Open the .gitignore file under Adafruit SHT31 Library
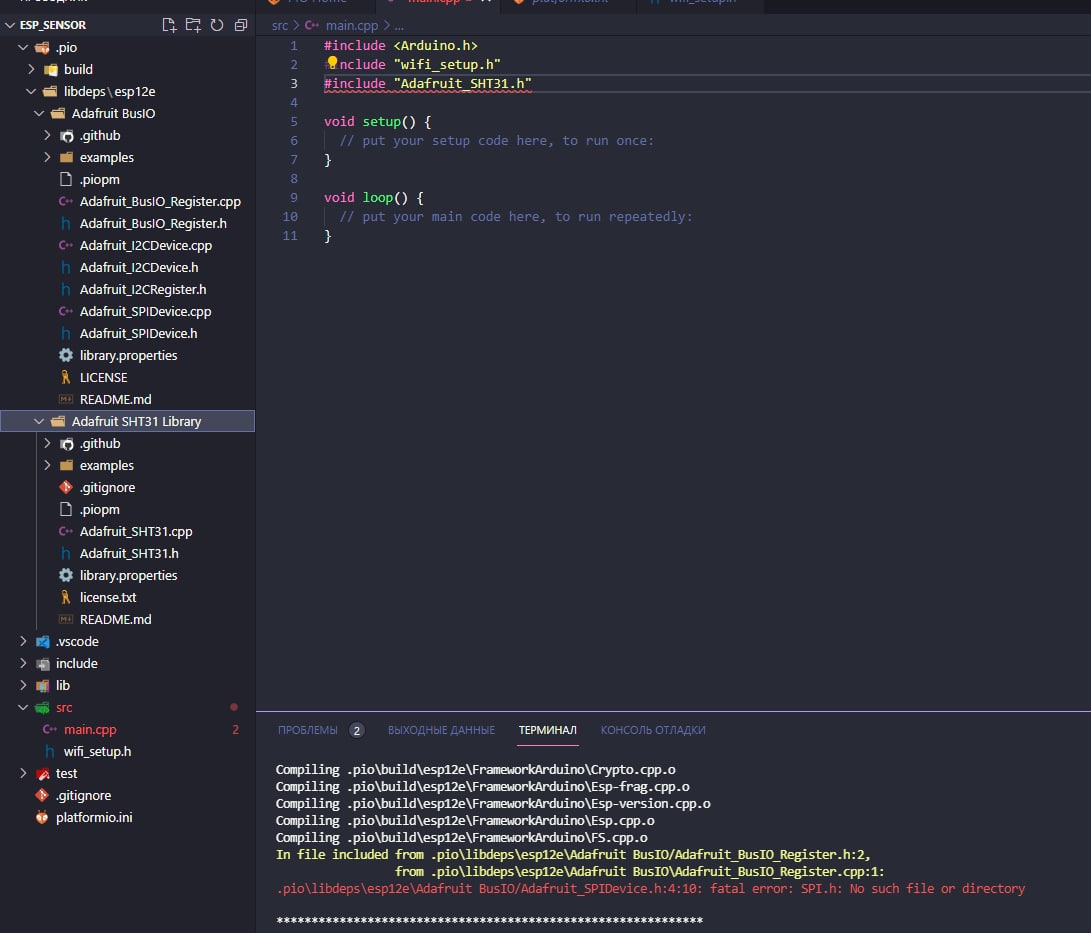Screen dimensions: 1091x933 click(x=107, y=487)
